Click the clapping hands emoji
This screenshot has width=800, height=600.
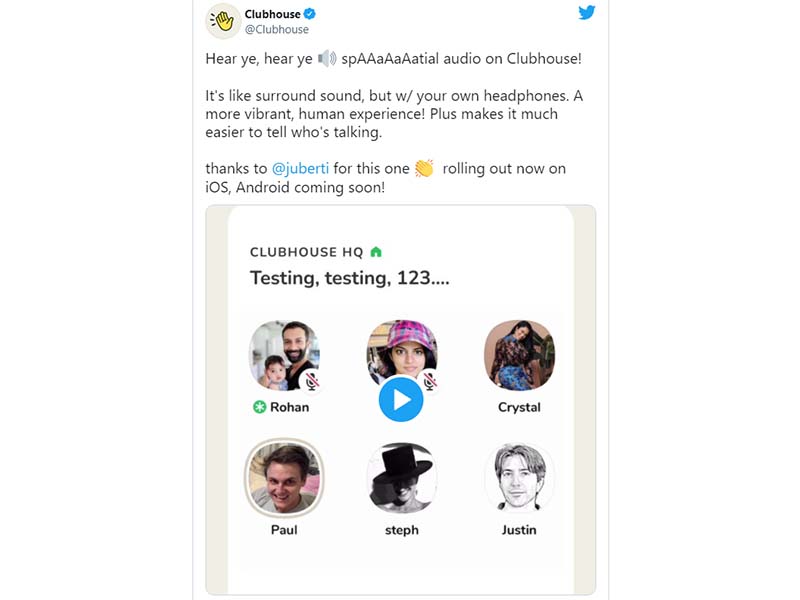pyautogui.click(x=424, y=169)
